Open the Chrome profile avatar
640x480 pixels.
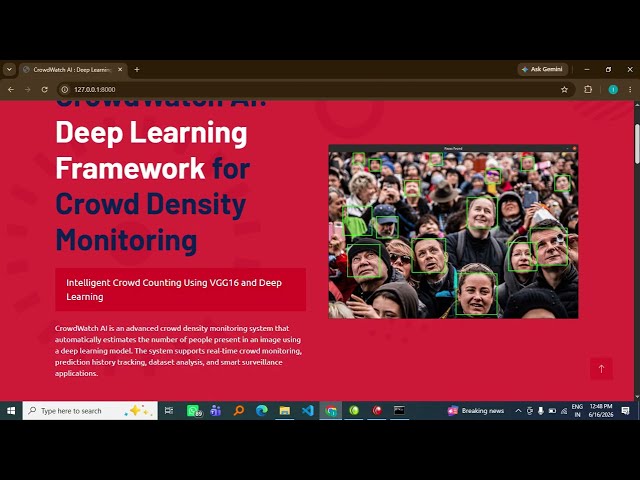click(613, 89)
